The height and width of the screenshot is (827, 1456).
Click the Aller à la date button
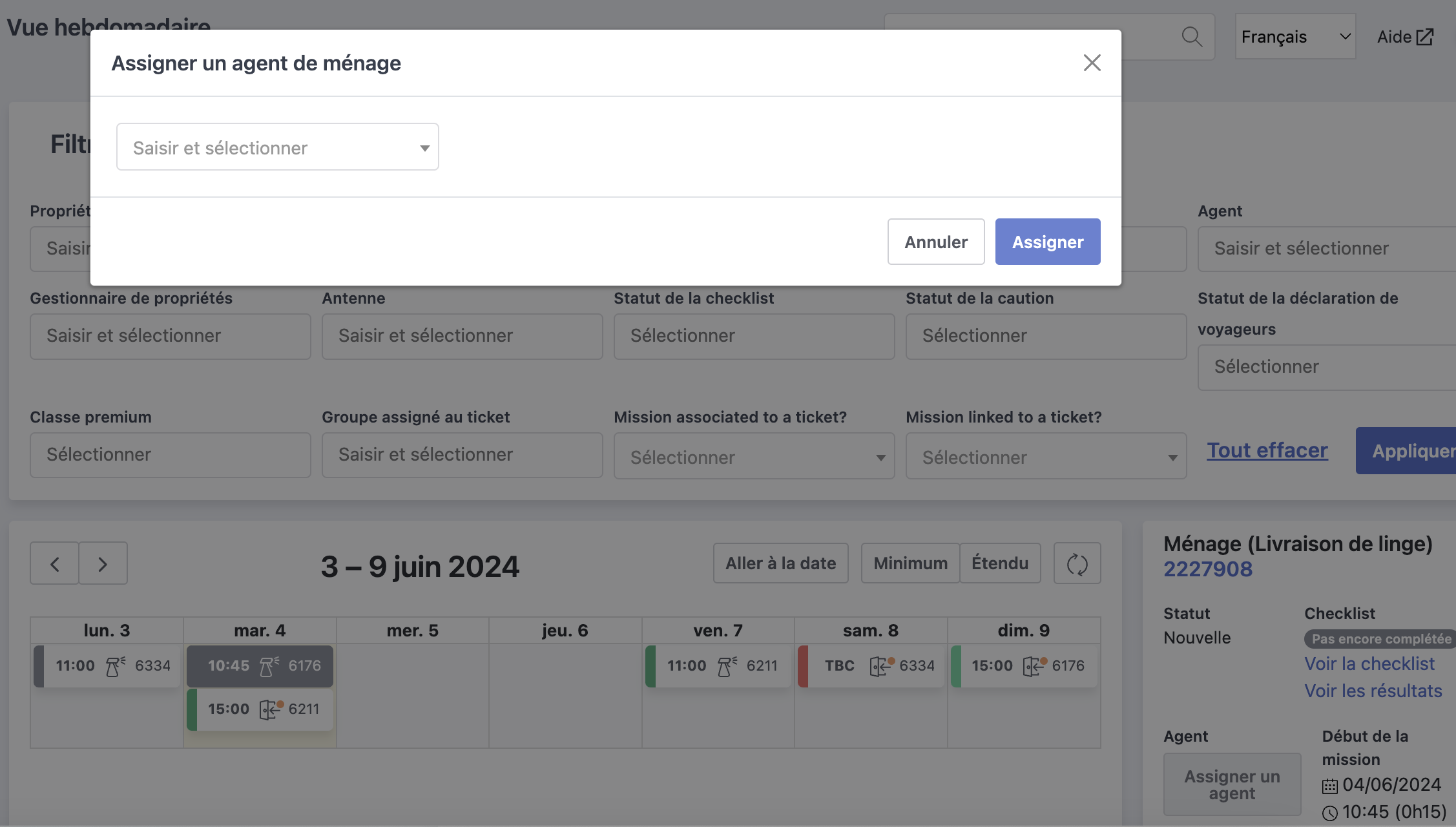click(x=781, y=563)
